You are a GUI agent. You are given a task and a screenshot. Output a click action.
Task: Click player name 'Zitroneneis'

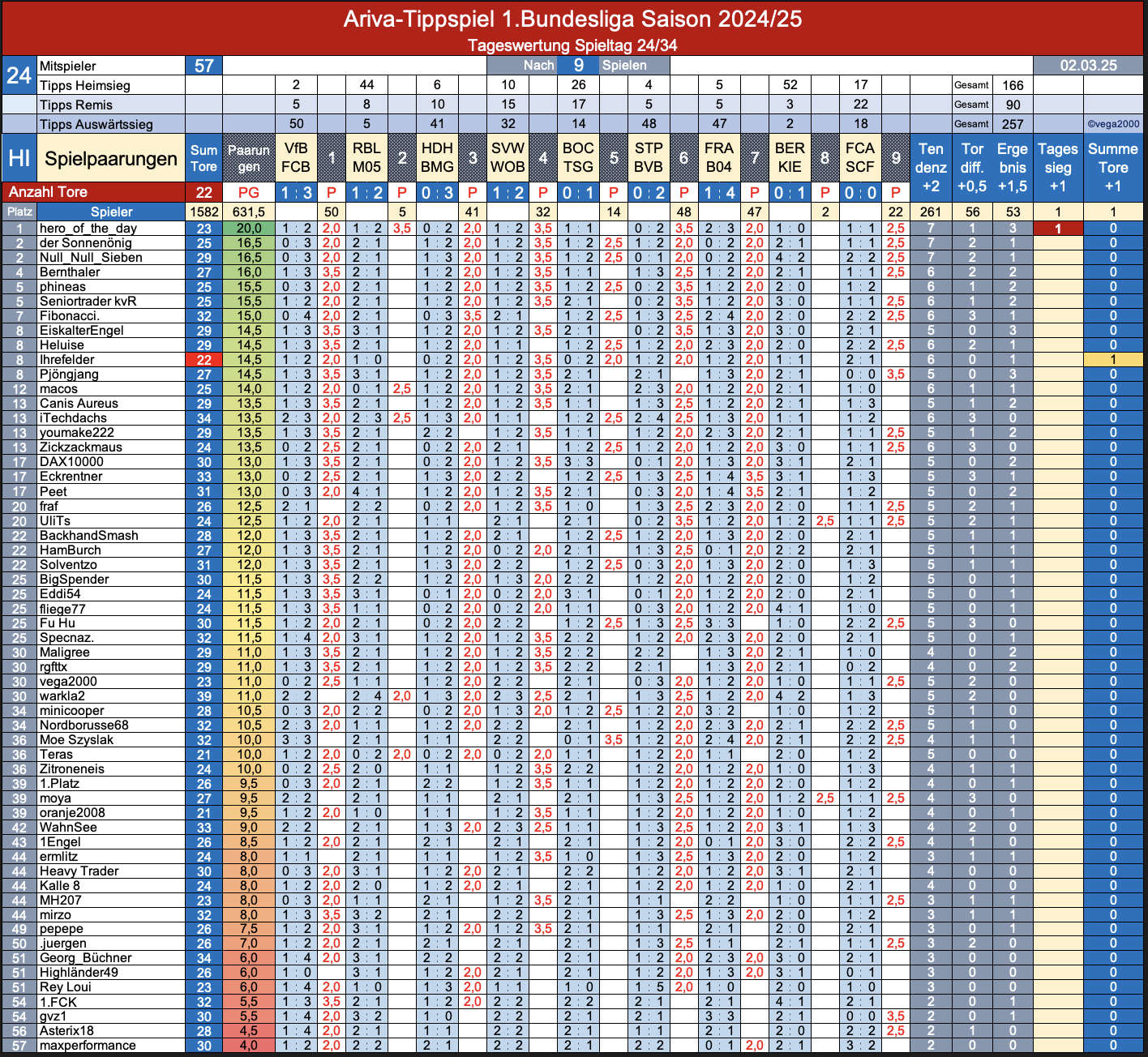[71, 769]
